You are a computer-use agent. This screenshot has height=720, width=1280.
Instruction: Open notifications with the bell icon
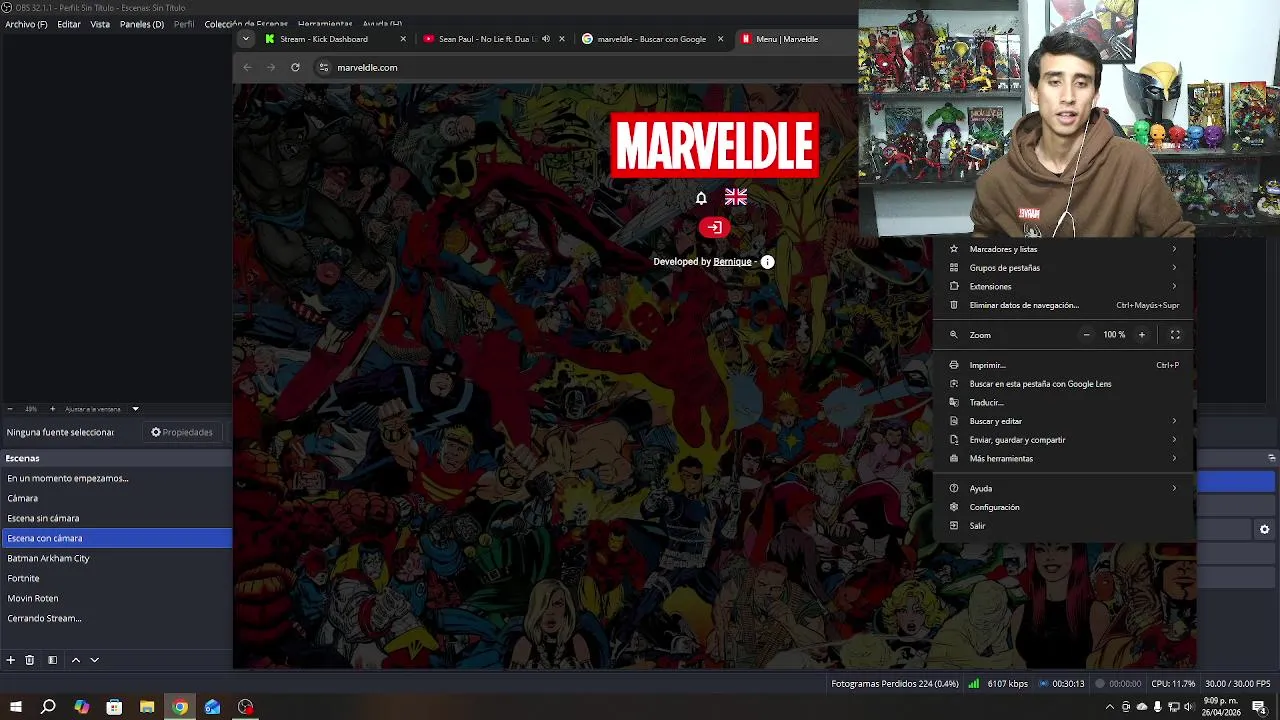click(701, 198)
